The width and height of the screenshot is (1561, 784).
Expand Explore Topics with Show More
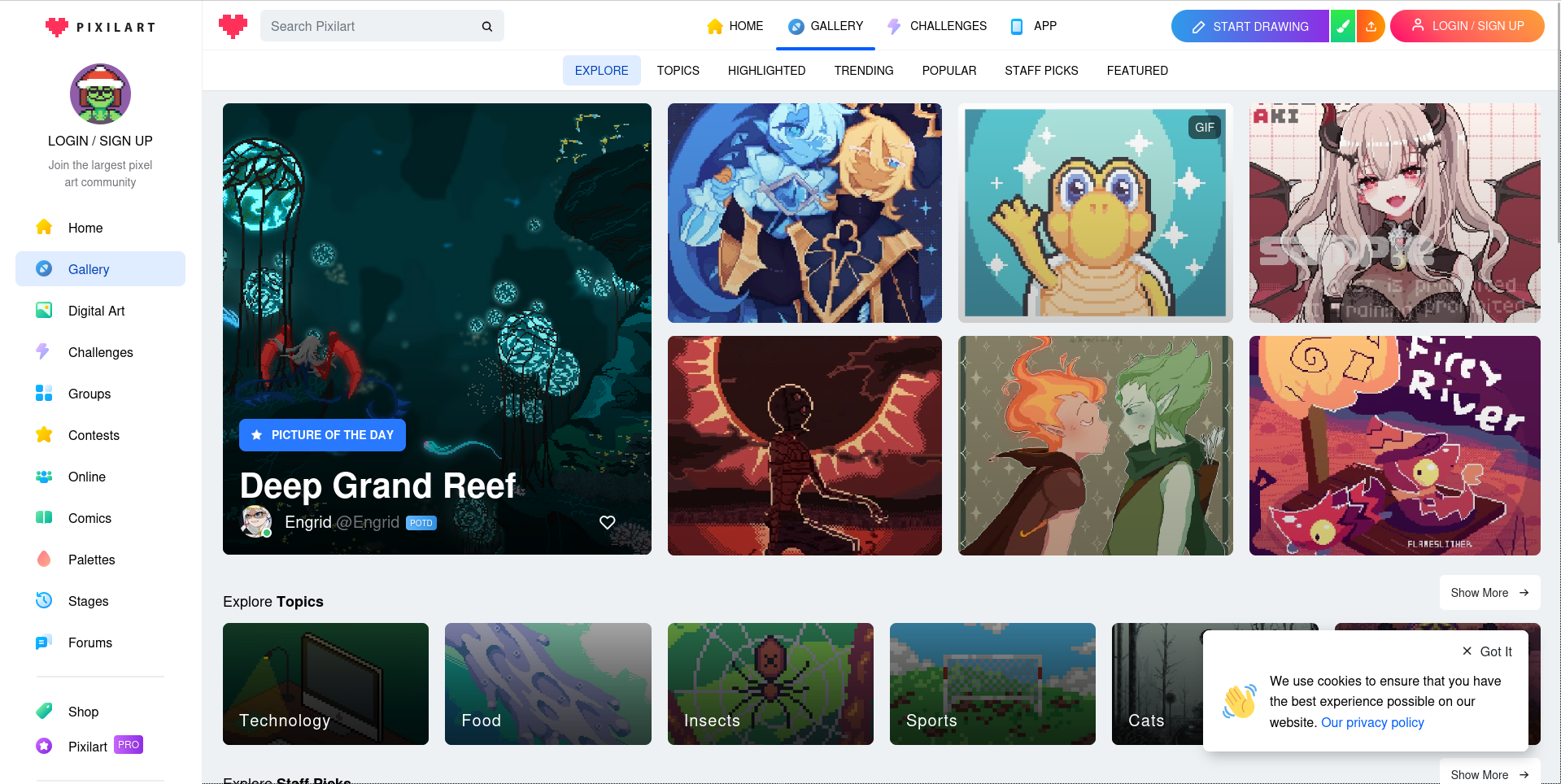1489,593
